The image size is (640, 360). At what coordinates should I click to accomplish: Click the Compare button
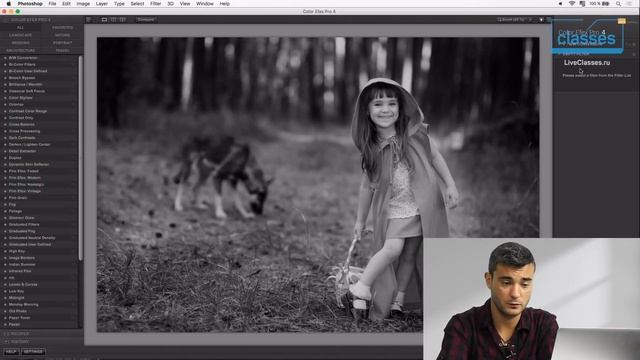pos(146,19)
